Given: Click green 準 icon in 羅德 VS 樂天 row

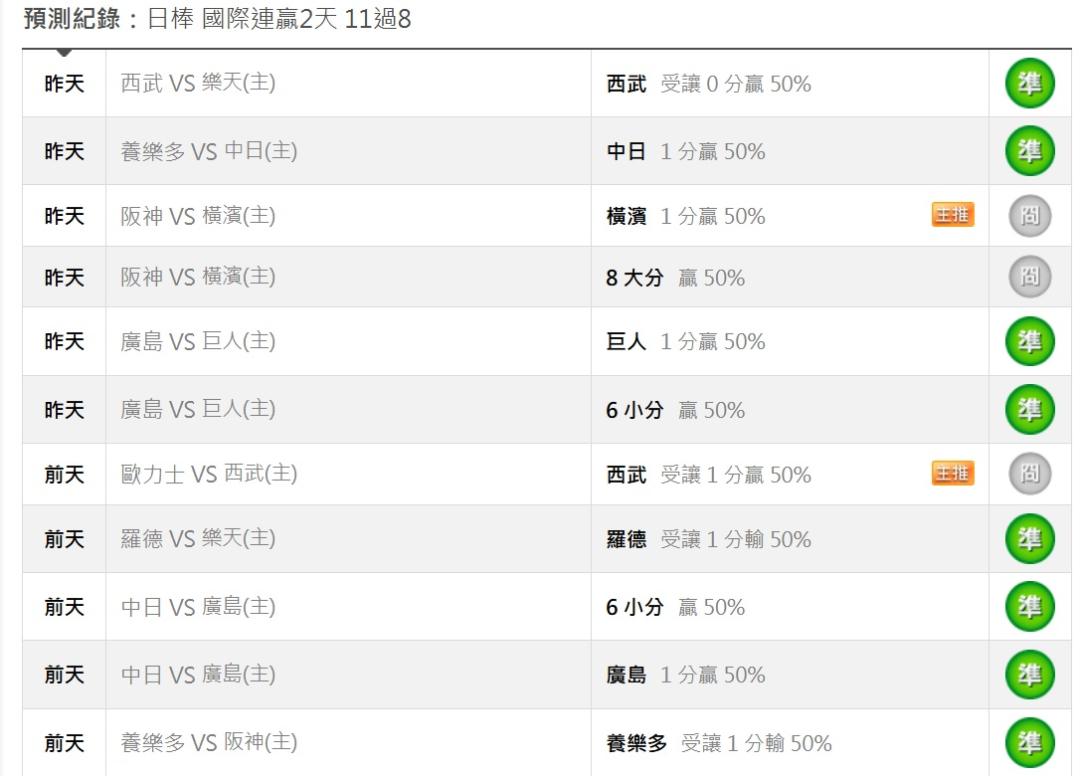Looking at the screenshot, I should click(1030, 538).
